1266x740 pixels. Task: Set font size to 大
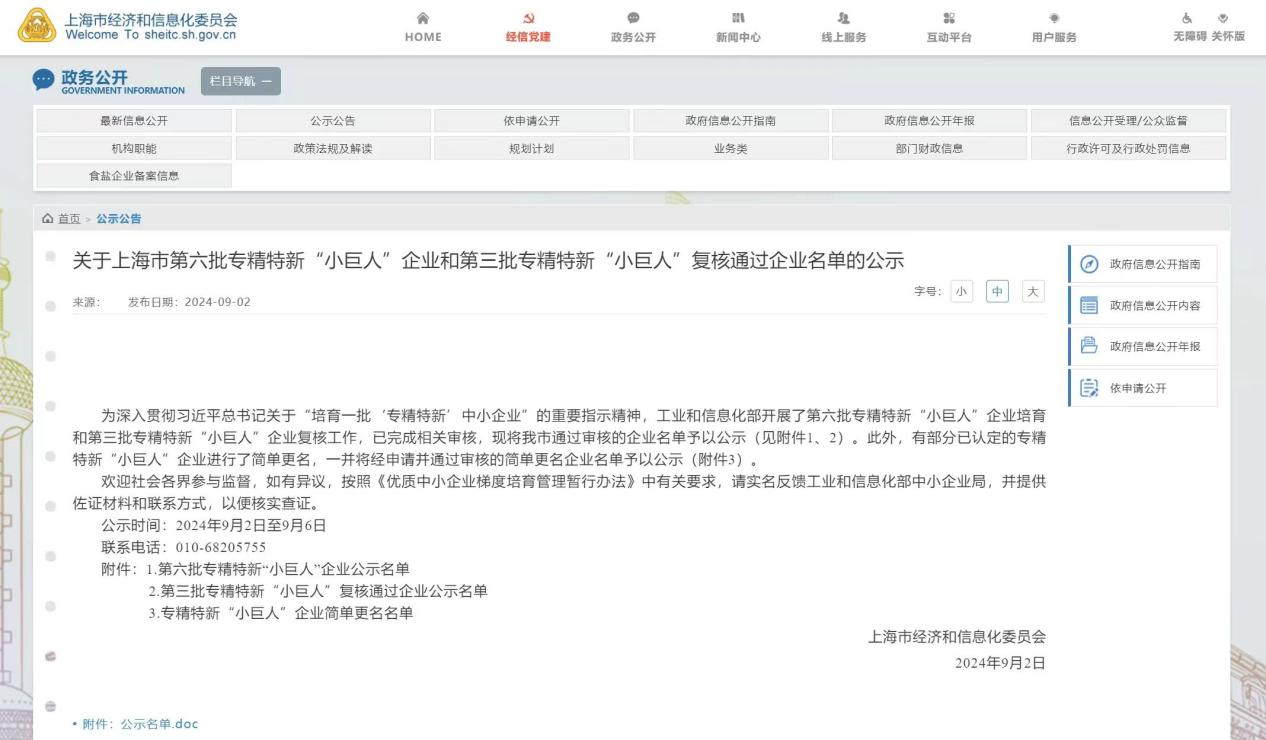[x=1033, y=291]
